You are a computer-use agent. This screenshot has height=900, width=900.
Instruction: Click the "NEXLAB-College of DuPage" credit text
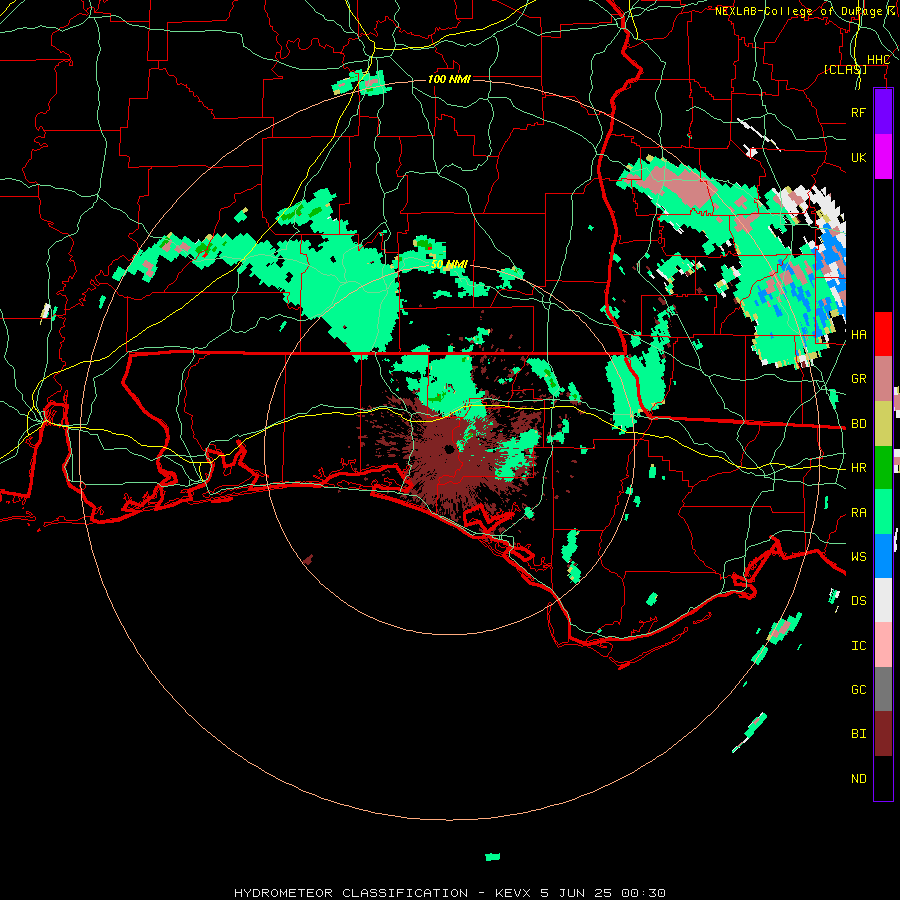tap(798, 11)
